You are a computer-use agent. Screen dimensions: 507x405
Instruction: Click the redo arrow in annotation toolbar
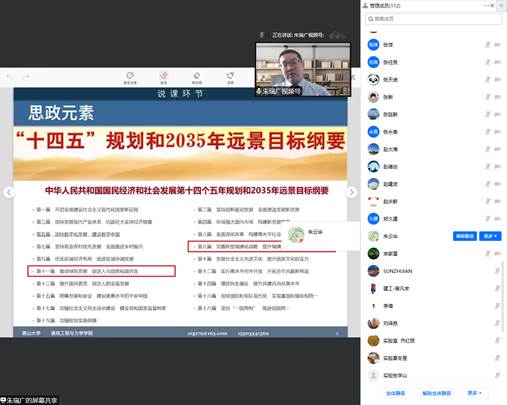pos(26,77)
